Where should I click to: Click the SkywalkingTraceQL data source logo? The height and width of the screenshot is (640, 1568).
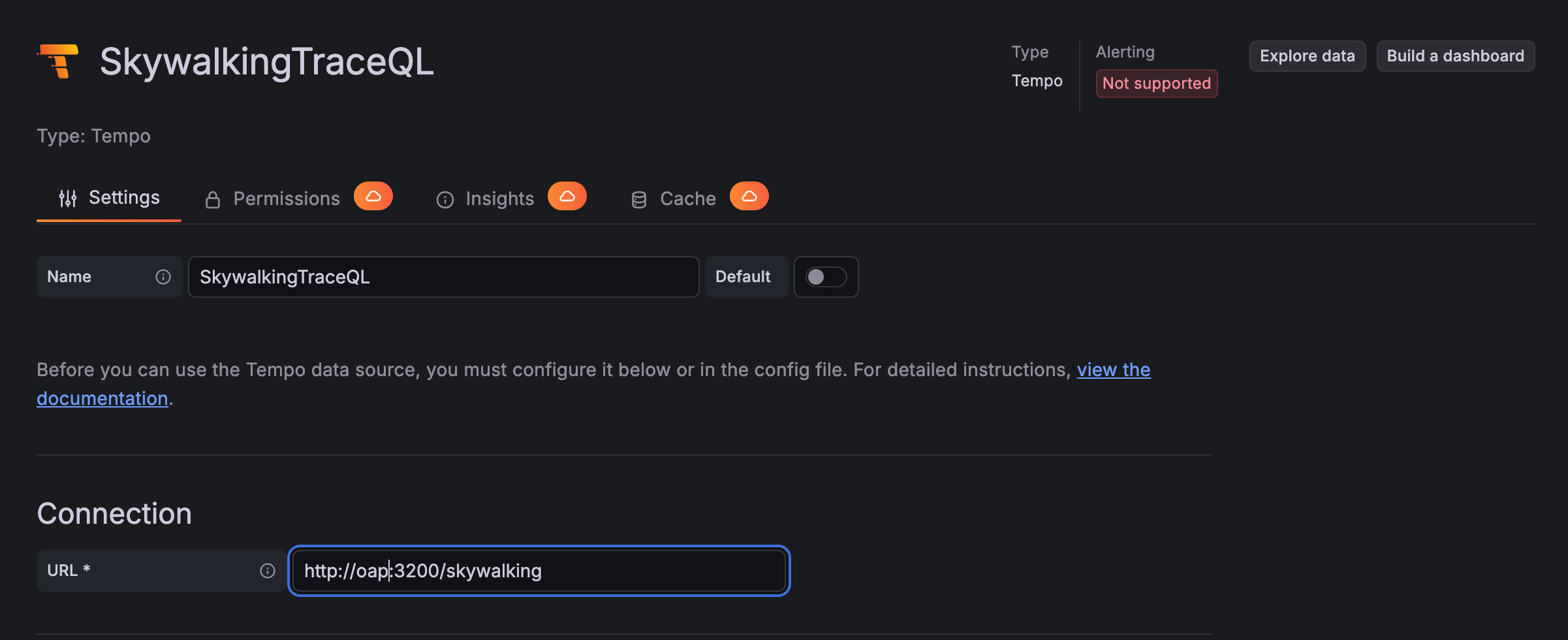pyautogui.click(x=58, y=61)
